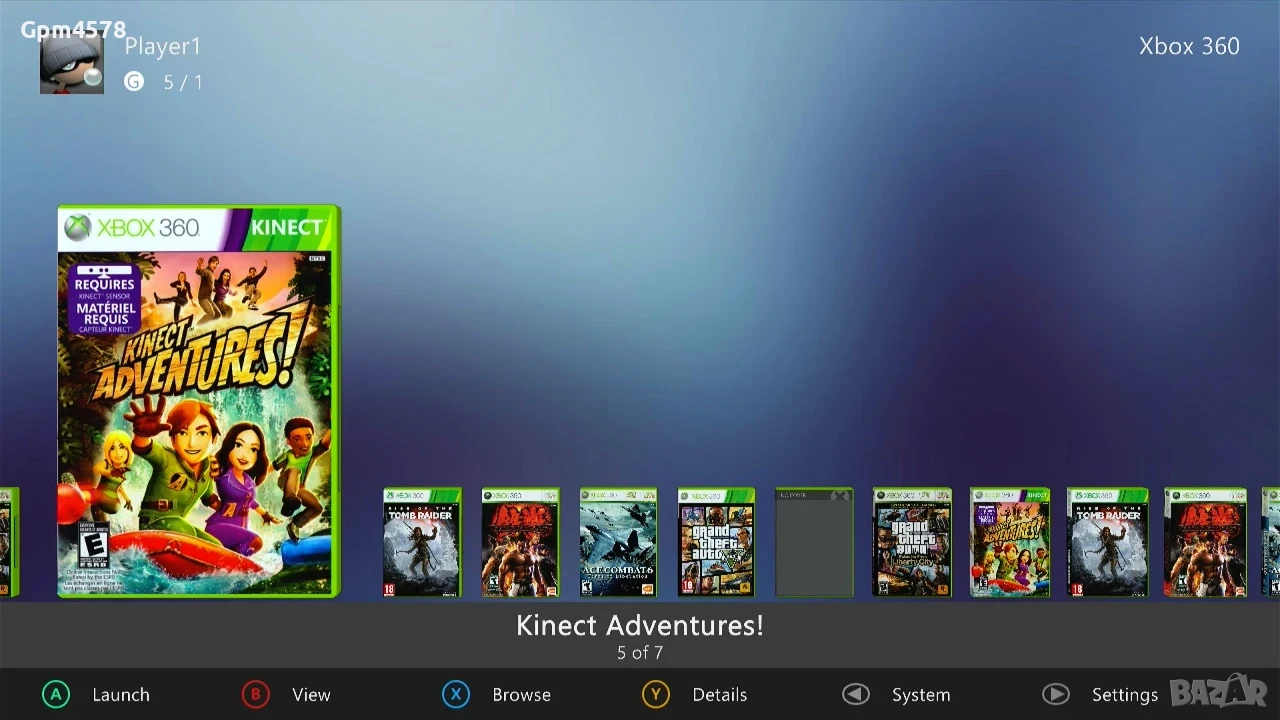Click the yellow Y button icon
The width and height of the screenshot is (1280, 720).
[x=656, y=694]
